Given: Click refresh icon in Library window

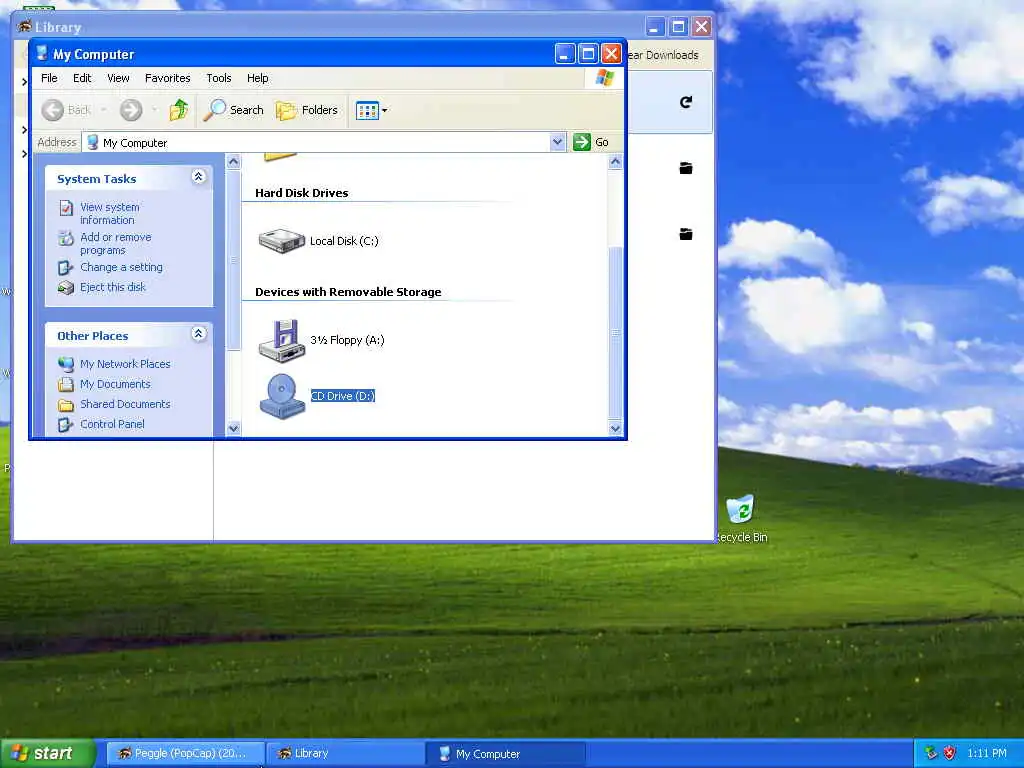Looking at the screenshot, I should 686,102.
